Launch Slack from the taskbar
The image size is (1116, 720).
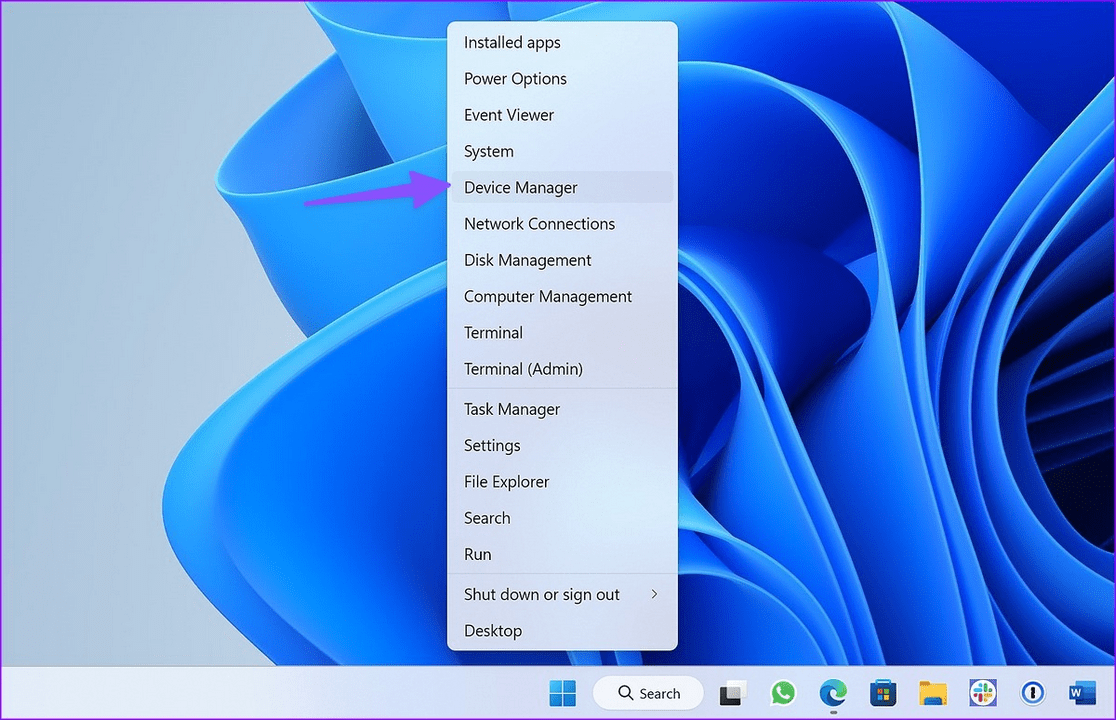[983, 692]
